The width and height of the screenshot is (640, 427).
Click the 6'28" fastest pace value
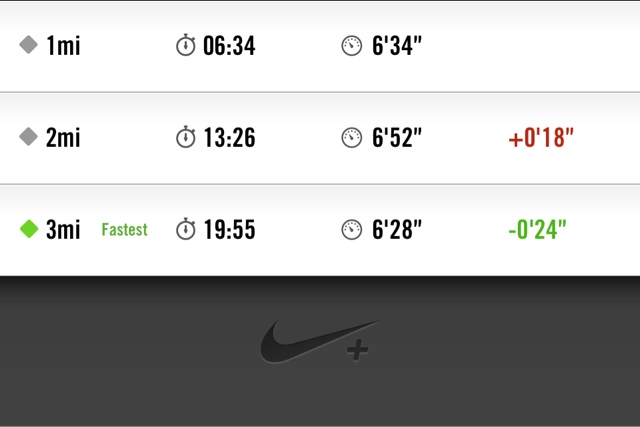point(397,229)
